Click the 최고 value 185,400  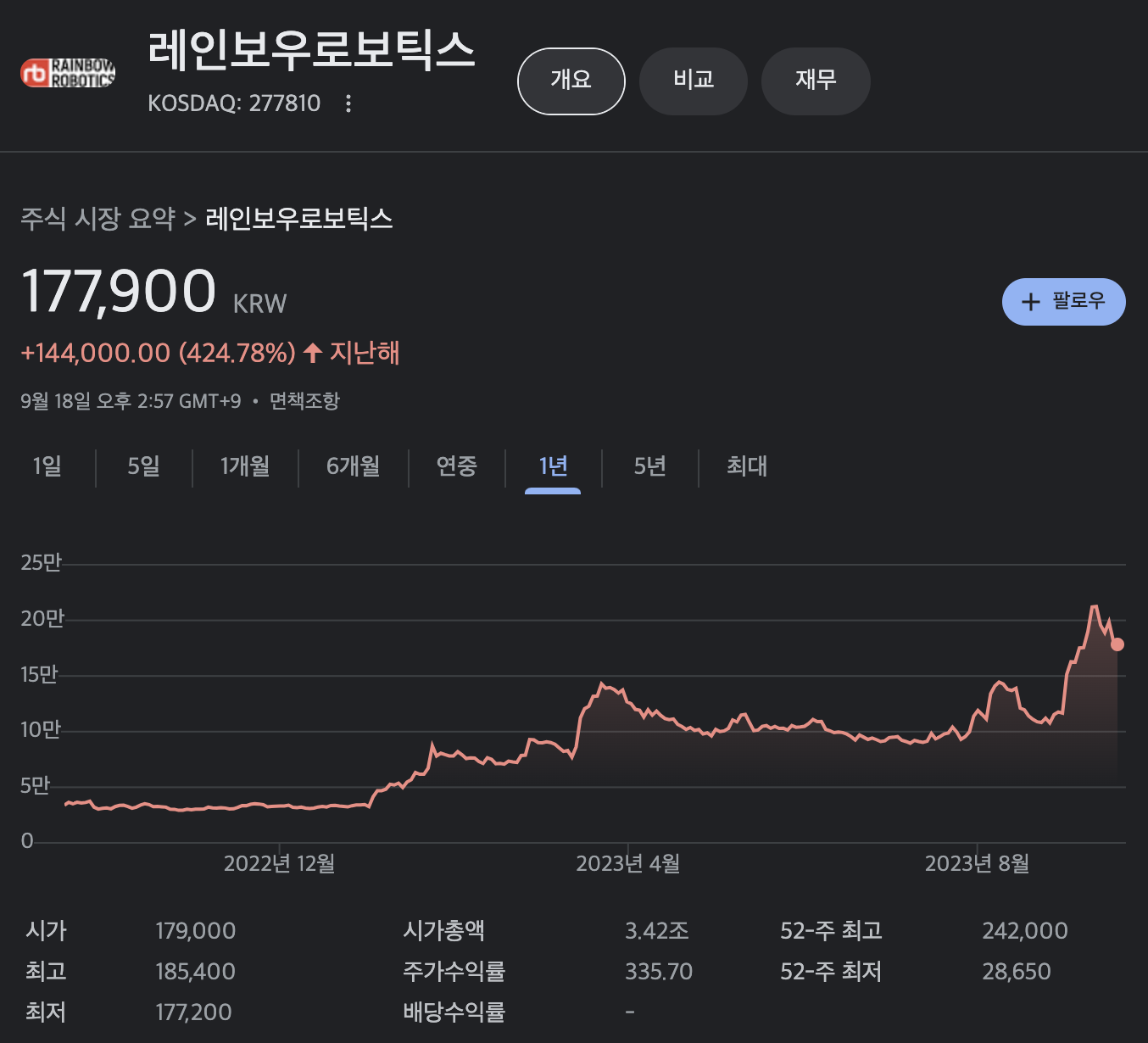[196, 972]
